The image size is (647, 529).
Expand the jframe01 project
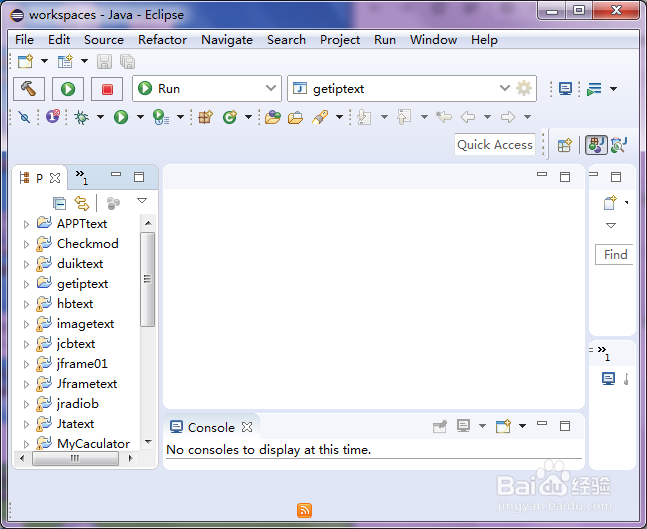[26, 364]
